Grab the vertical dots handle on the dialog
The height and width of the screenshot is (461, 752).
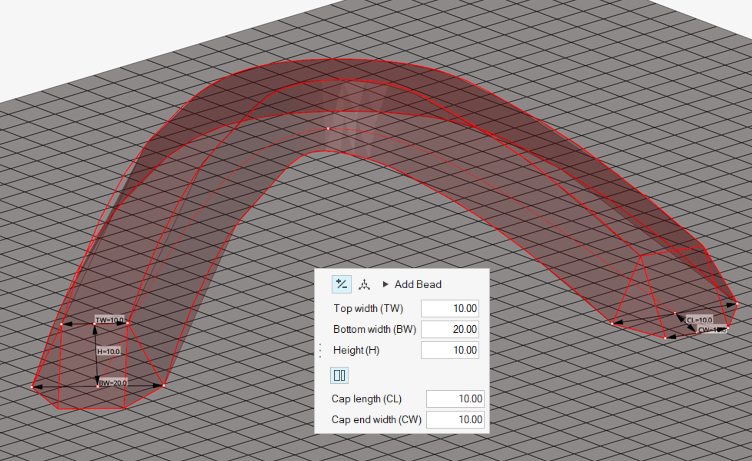pos(320,350)
